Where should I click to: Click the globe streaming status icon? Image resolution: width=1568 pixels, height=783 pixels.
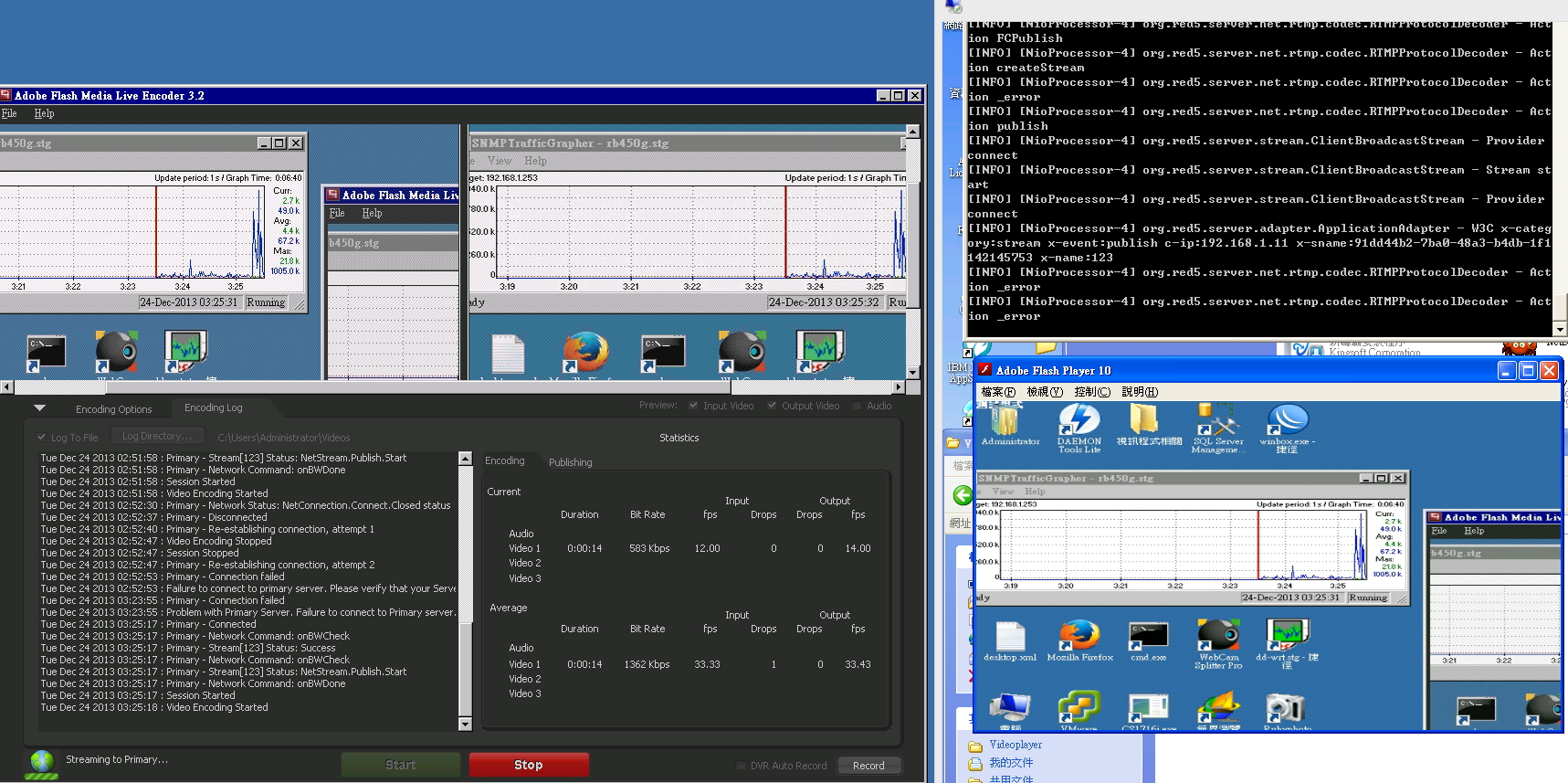pyautogui.click(x=41, y=764)
